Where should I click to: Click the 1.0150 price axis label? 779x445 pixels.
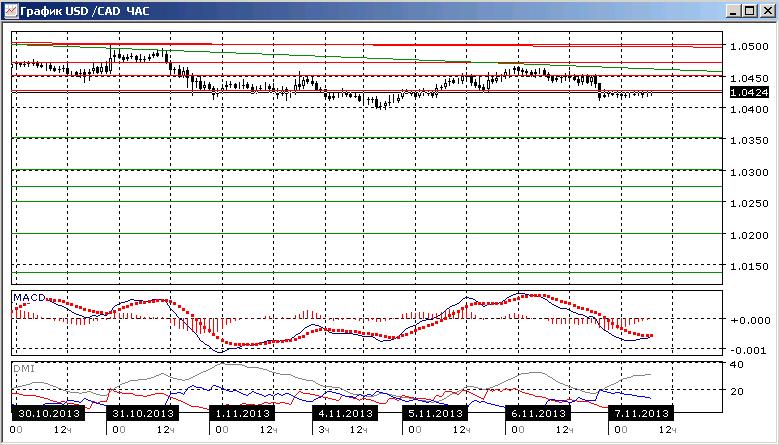[749, 266]
